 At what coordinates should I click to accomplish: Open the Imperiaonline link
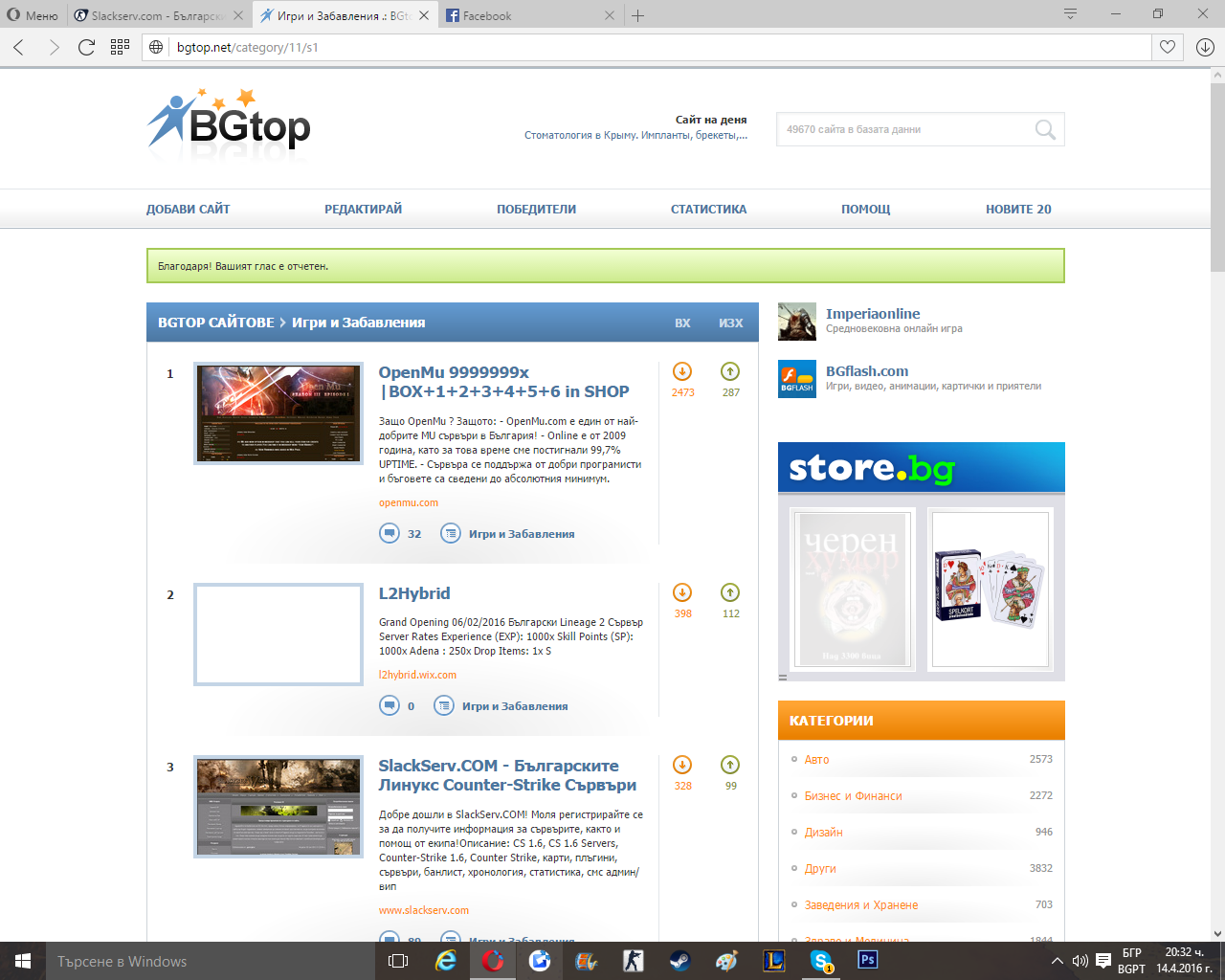pyautogui.click(x=873, y=314)
